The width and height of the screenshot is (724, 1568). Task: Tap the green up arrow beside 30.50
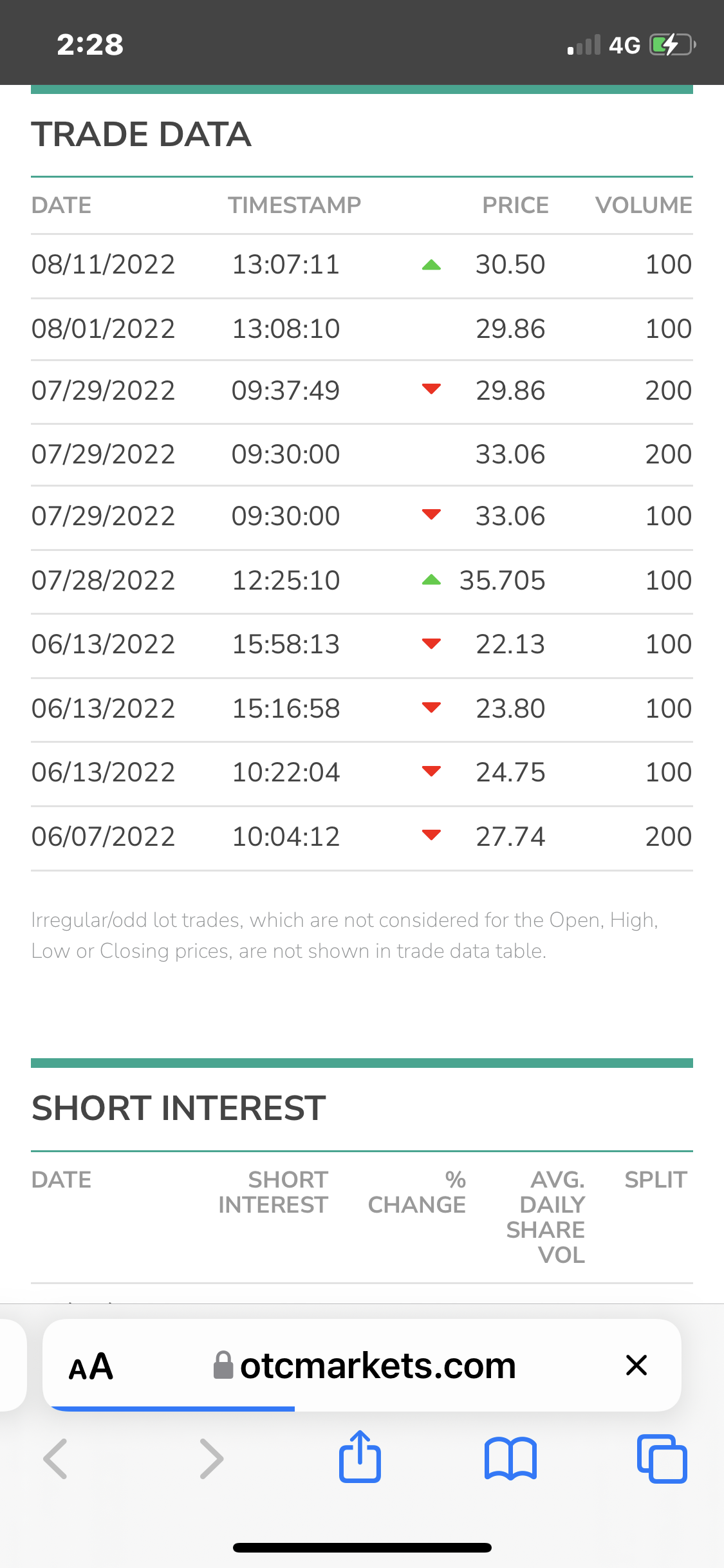click(431, 265)
